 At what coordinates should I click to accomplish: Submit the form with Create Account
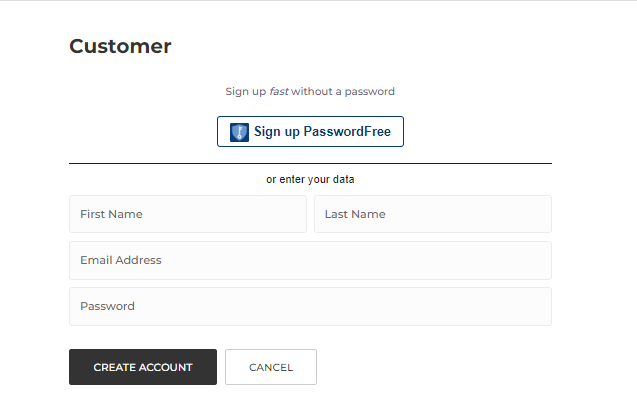click(143, 367)
